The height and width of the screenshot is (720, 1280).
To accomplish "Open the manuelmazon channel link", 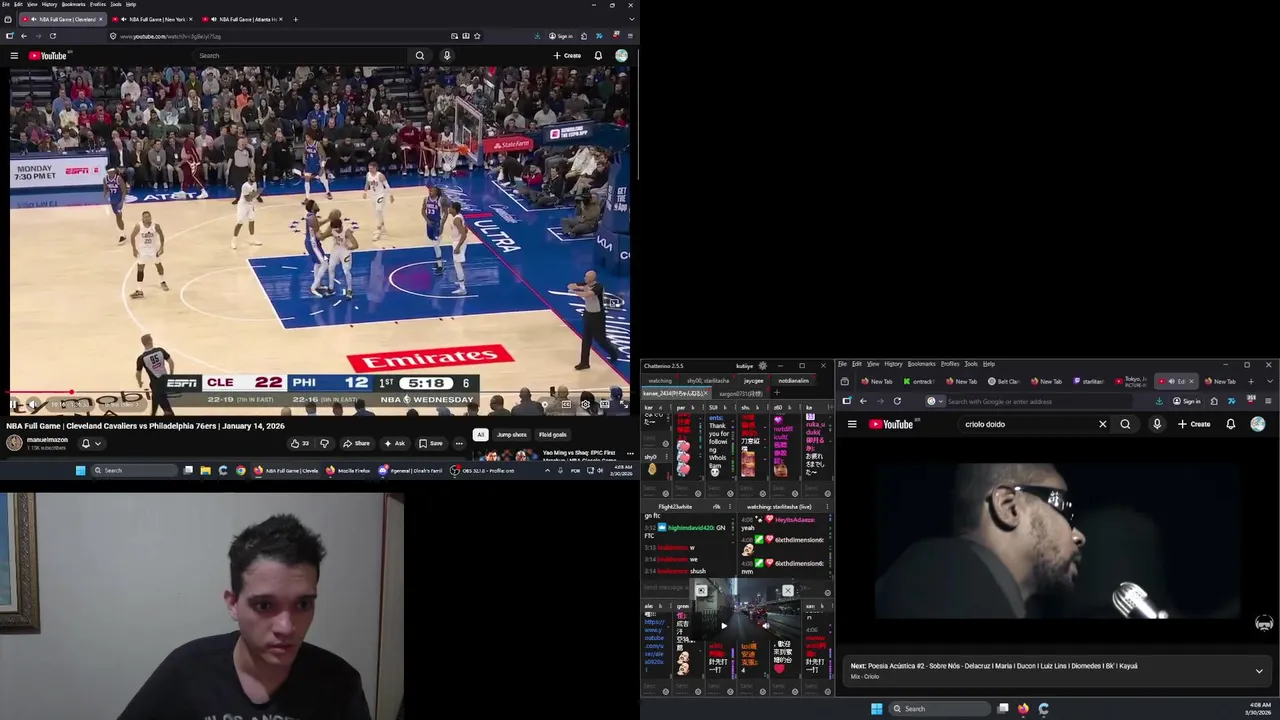I will pyautogui.click(x=47, y=440).
